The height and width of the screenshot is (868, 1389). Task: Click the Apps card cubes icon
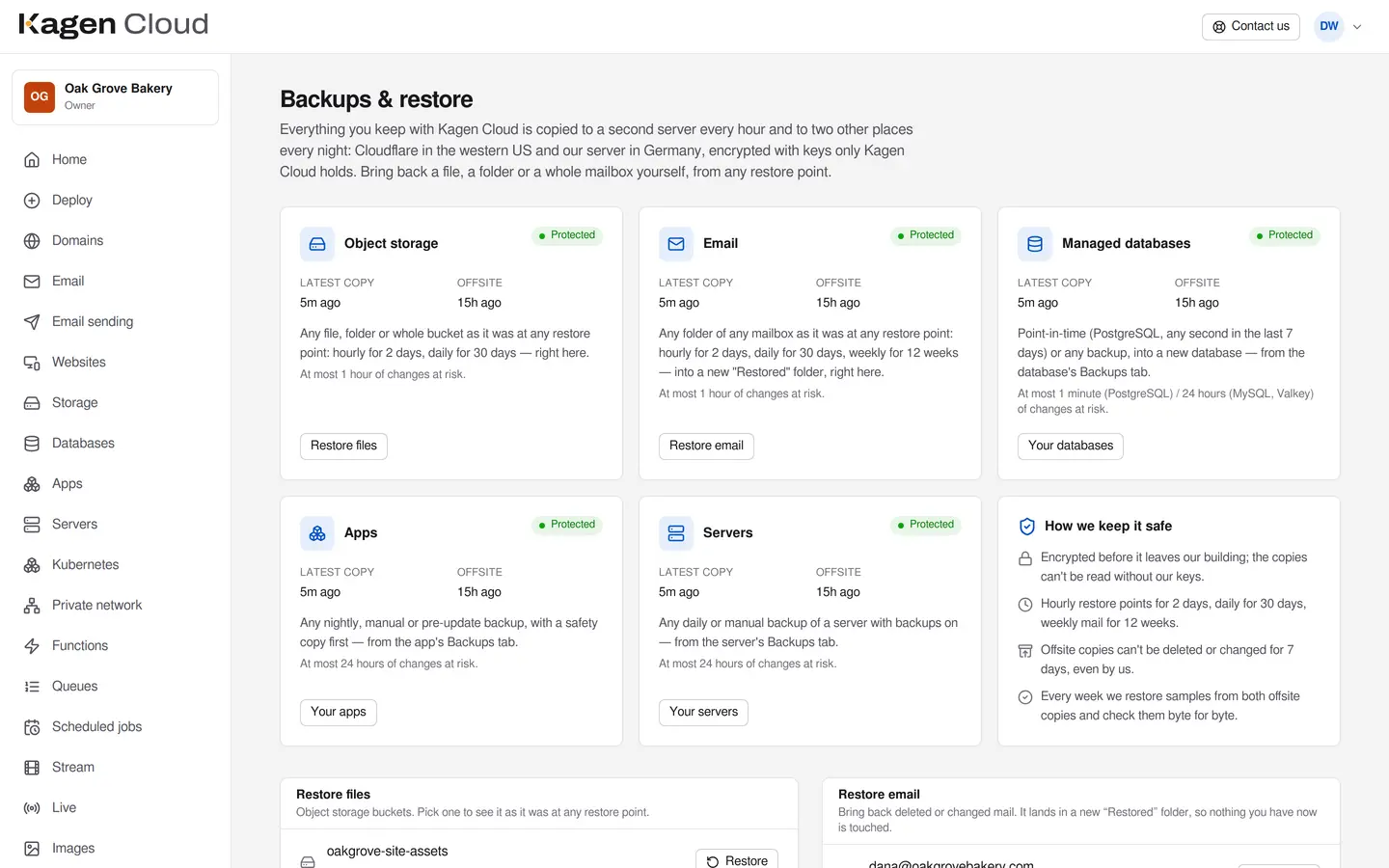(x=317, y=533)
